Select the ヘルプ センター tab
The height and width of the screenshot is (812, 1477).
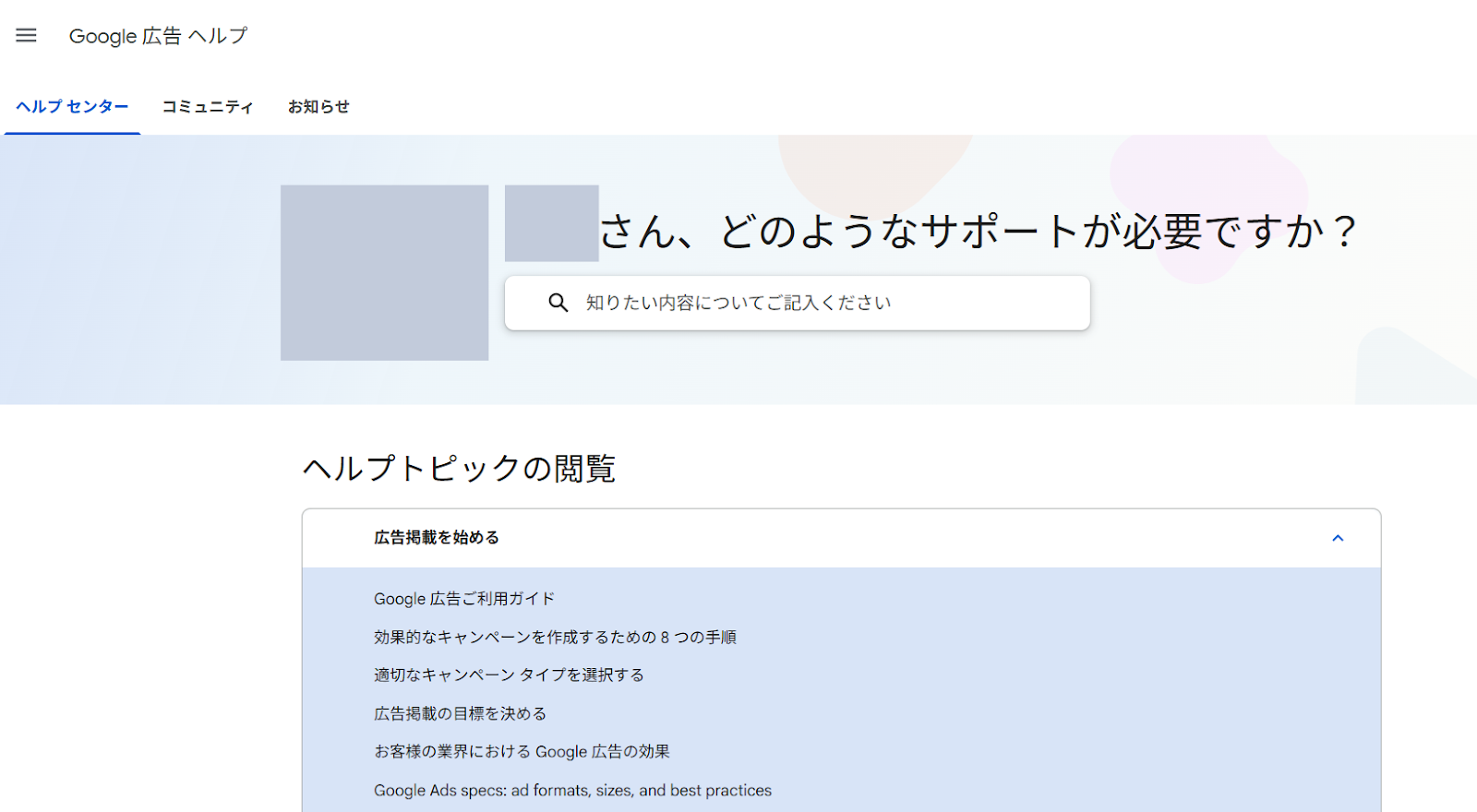72,107
